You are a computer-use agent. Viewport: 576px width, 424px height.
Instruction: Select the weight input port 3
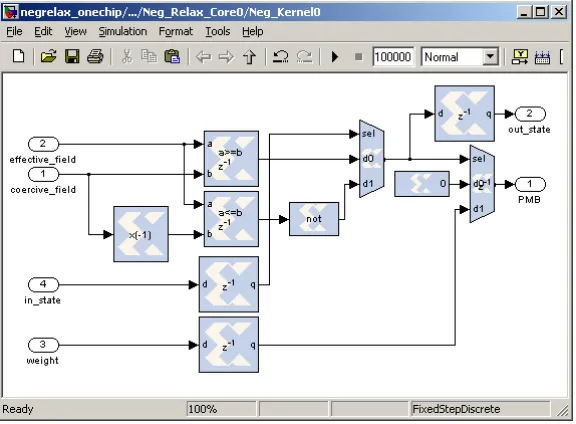tap(43, 345)
